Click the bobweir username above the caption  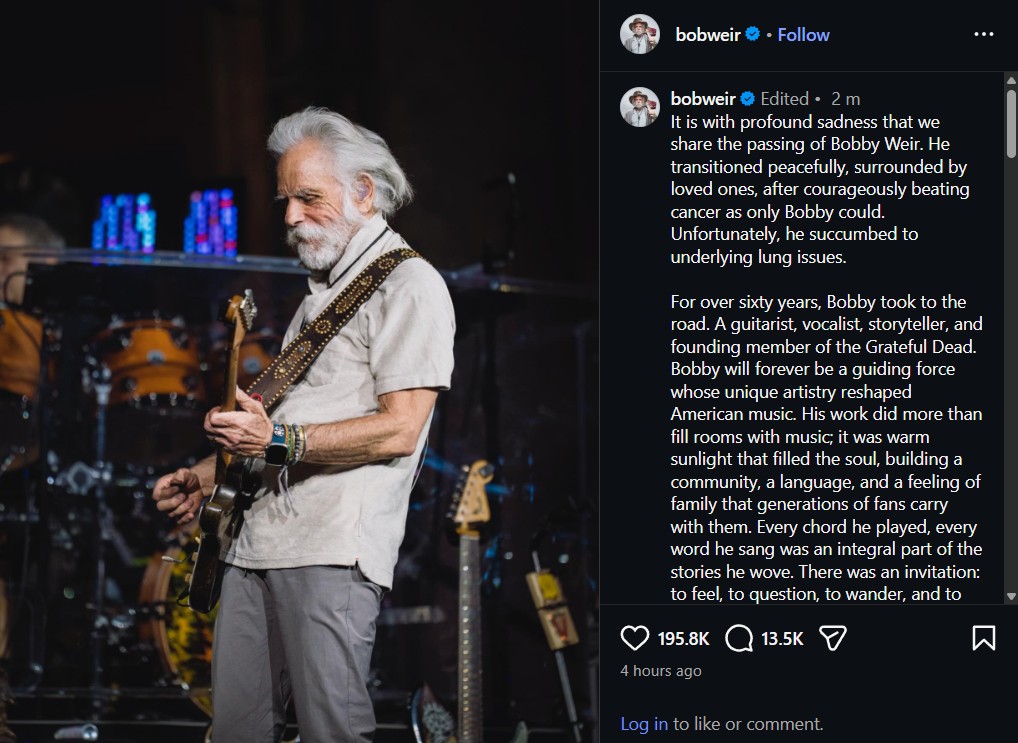704,98
